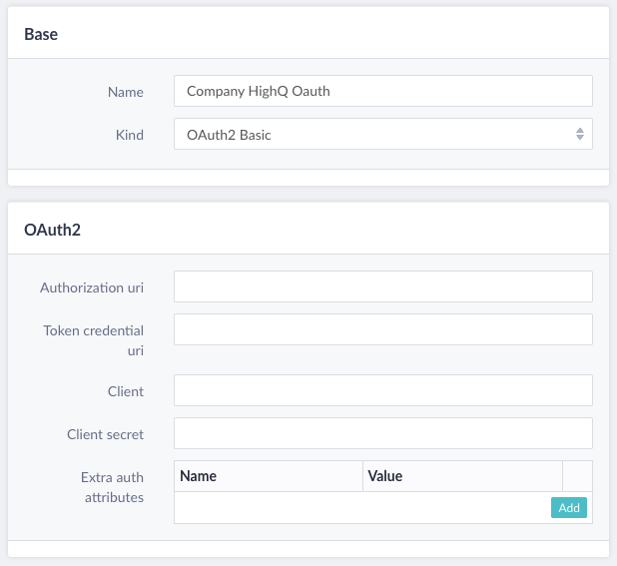The height and width of the screenshot is (566, 617).
Task: Click the Client label text
Action: [x=125, y=392]
